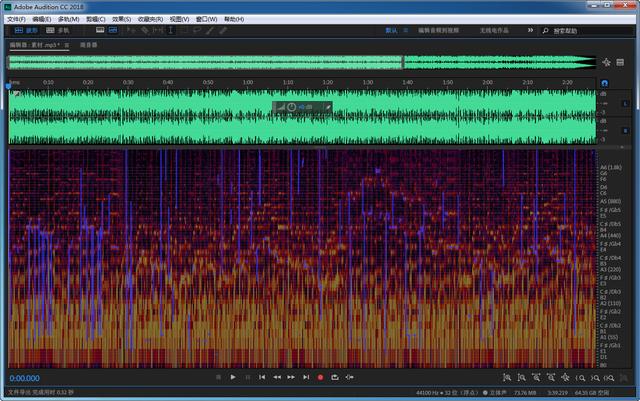Select the Lasso Selection tool
The width and height of the screenshot is (640, 401).
[197, 31]
